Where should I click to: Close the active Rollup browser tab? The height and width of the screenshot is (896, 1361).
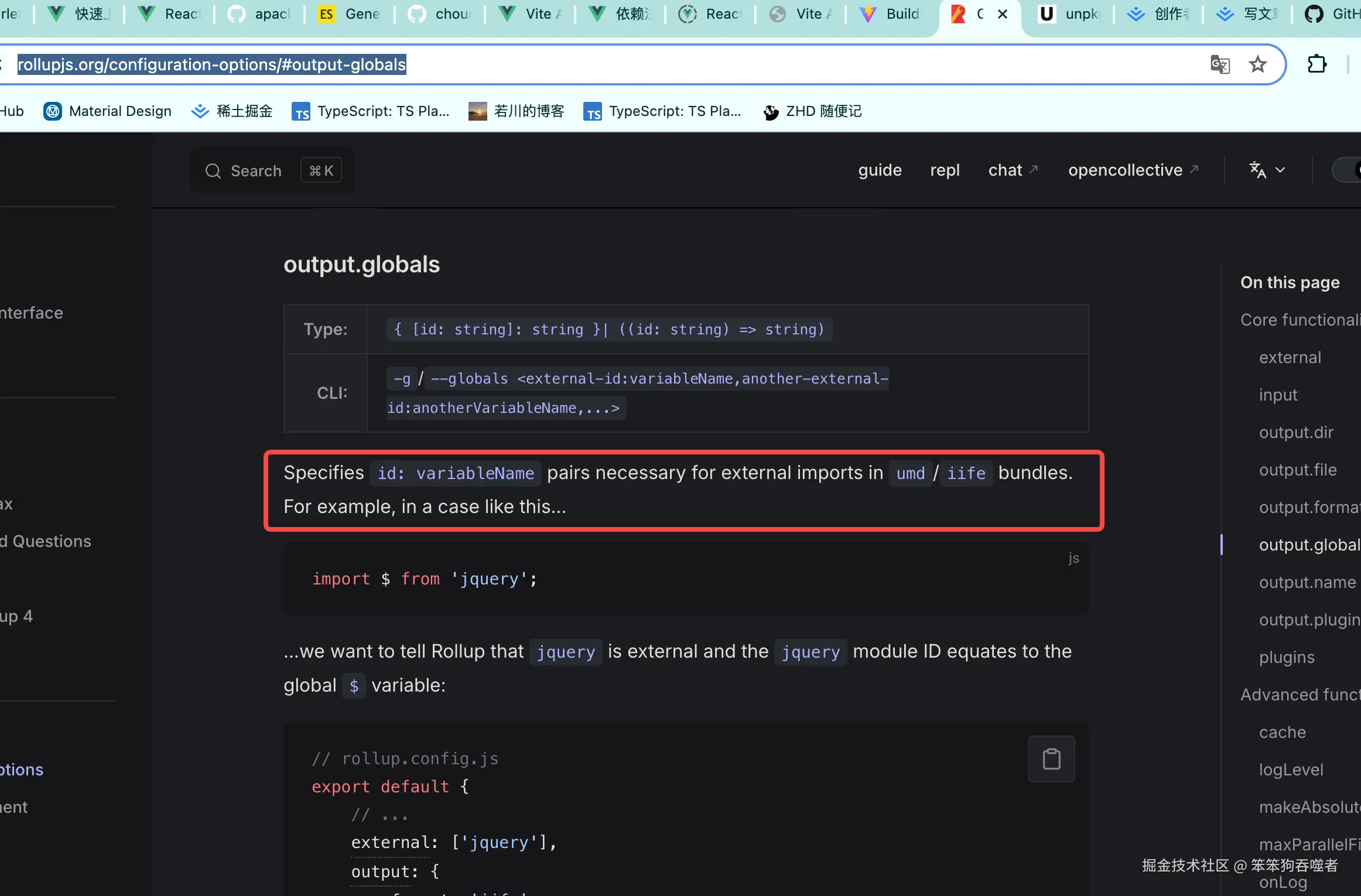1003,14
